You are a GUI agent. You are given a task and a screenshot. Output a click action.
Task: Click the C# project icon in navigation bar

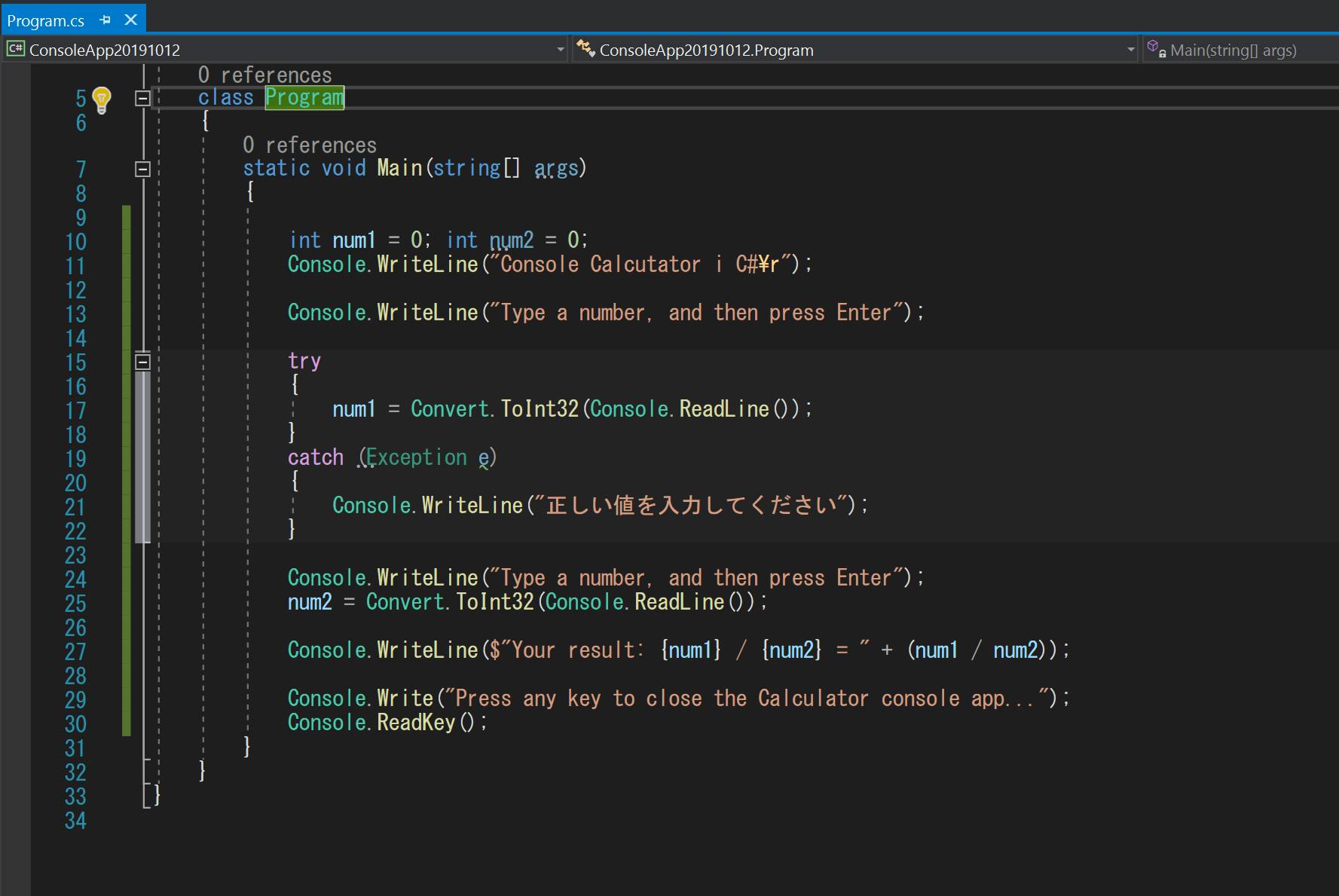coord(15,50)
